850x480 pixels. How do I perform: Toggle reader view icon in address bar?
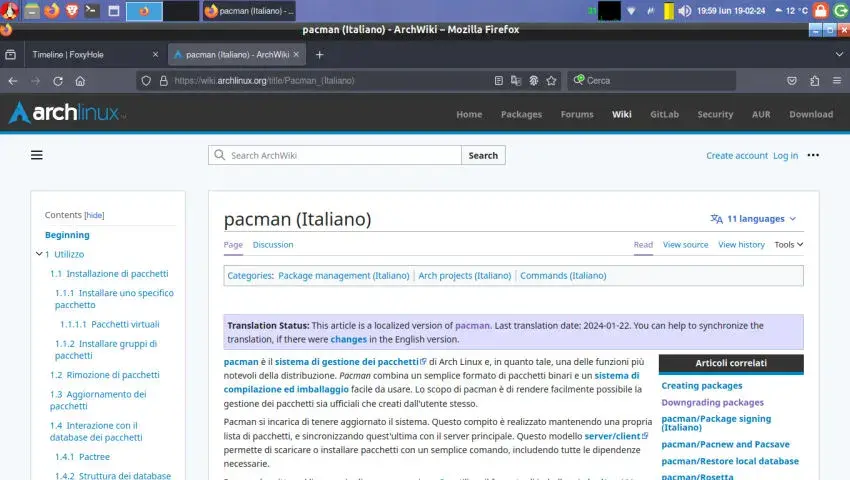click(x=499, y=81)
